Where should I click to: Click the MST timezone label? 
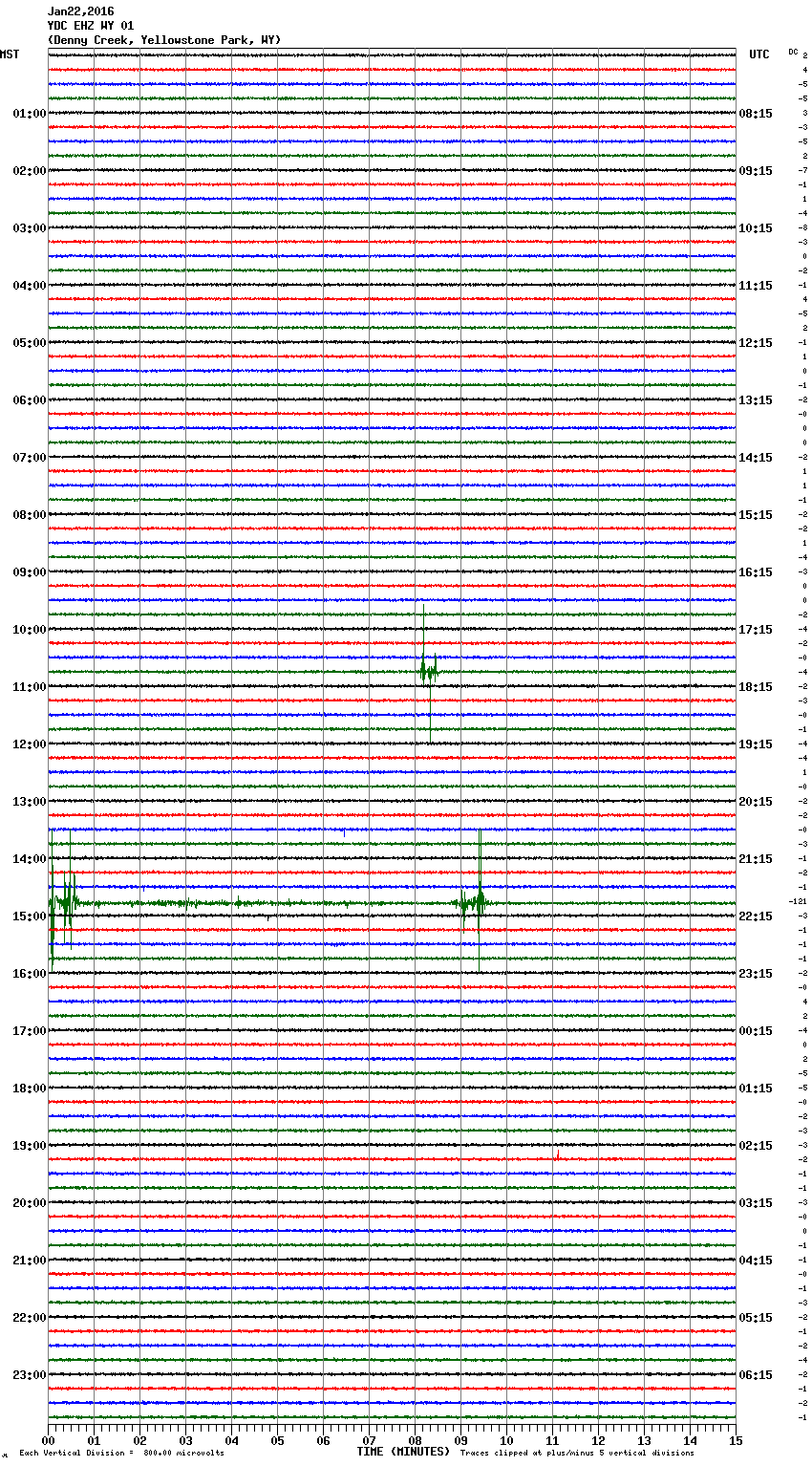click(x=10, y=54)
